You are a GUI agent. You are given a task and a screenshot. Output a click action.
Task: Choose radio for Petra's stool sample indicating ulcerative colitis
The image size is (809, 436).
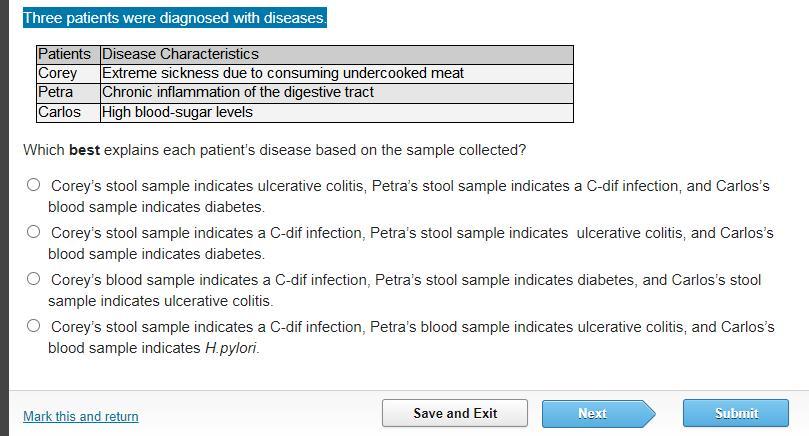[x=34, y=232]
